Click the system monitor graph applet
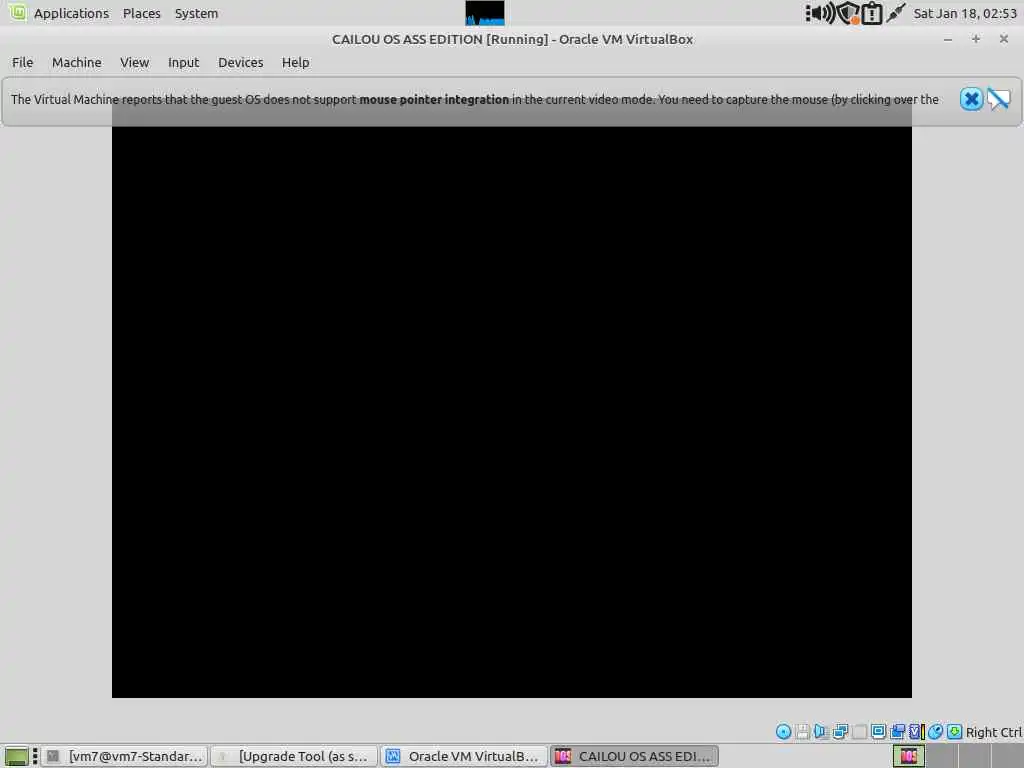This screenshot has height=768, width=1024. (x=485, y=13)
